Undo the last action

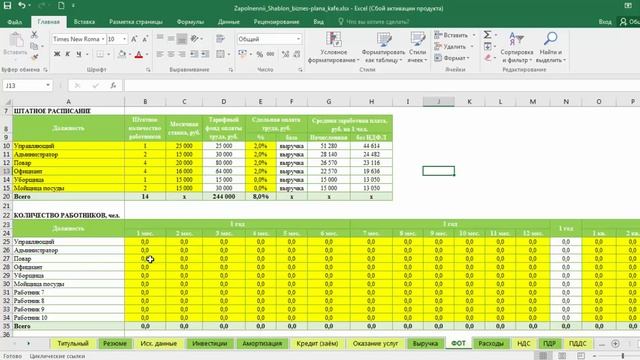(x=22, y=6)
